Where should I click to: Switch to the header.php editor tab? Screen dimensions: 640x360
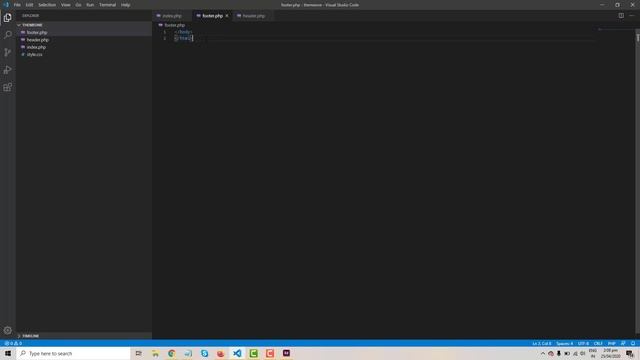[x=253, y=16]
